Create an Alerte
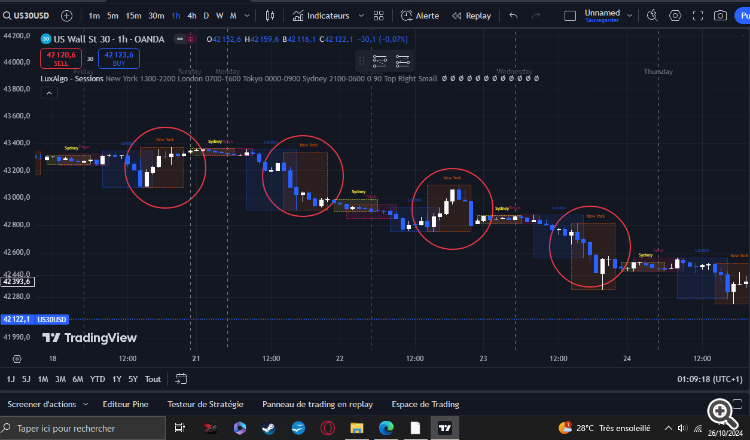Screen dimensions: 750x440 pyautogui.click(x=420, y=16)
